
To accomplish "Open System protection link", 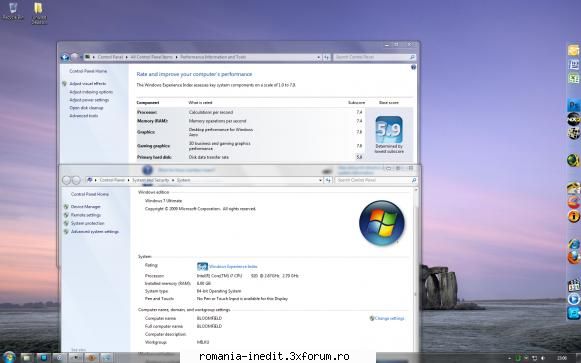I will (x=87, y=223).
